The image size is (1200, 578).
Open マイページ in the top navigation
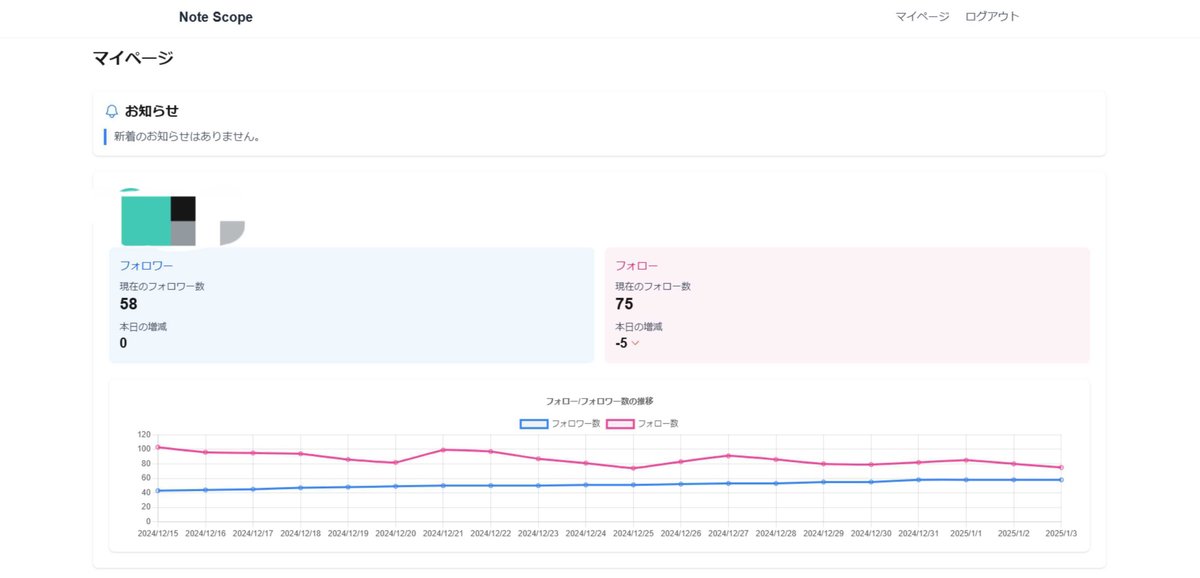point(922,17)
